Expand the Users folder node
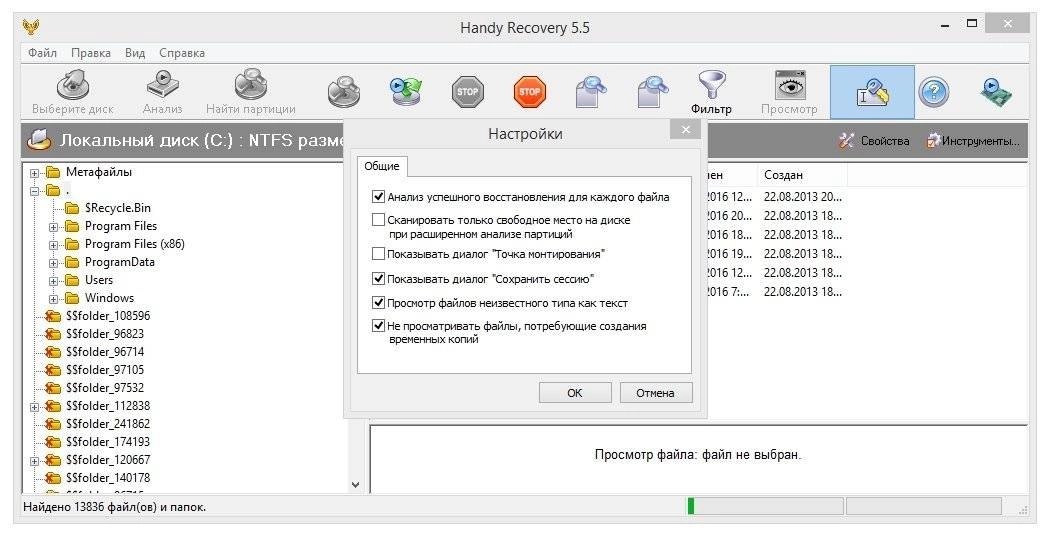1054x543 pixels. 53,281
